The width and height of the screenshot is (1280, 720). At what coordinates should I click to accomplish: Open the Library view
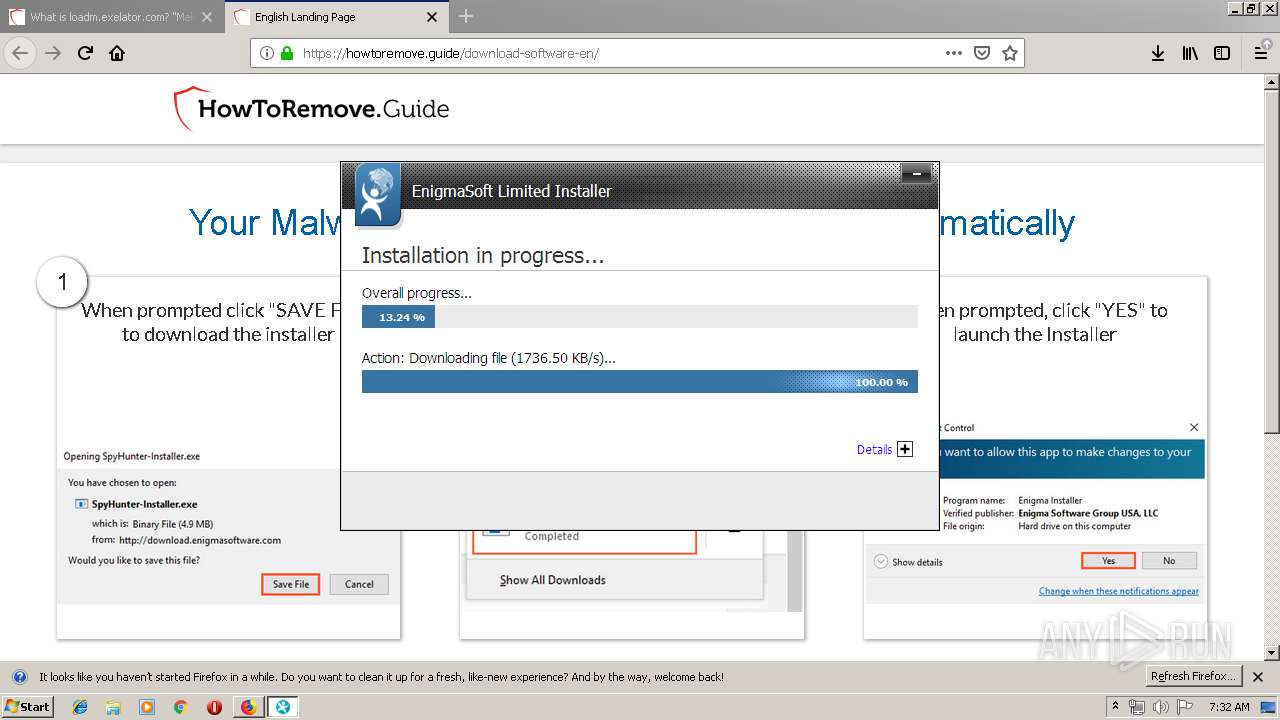point(1190,53)
